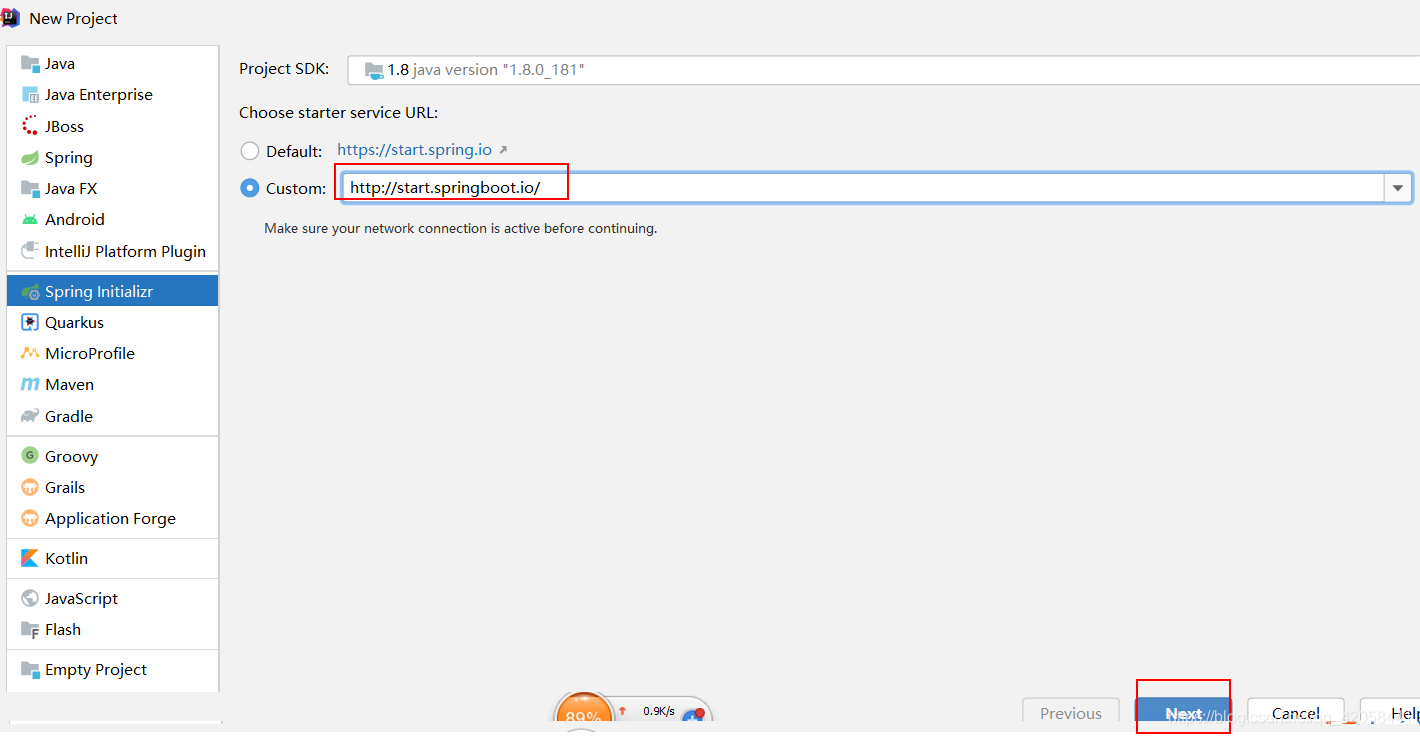Viewport: 1420px width, 736px height.
Task: Click the JBoss red dots icon
Action: pos(30,126)
